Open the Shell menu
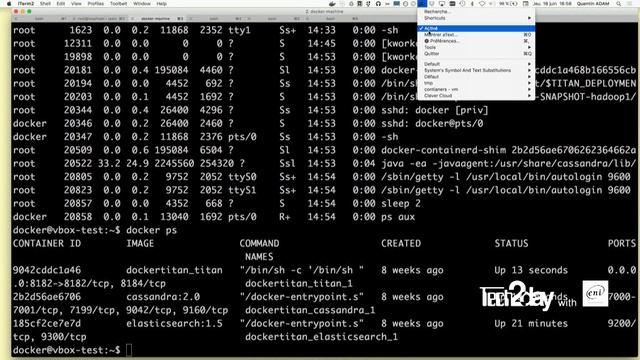This screenshot has height=360, width=640. (45, 4)
